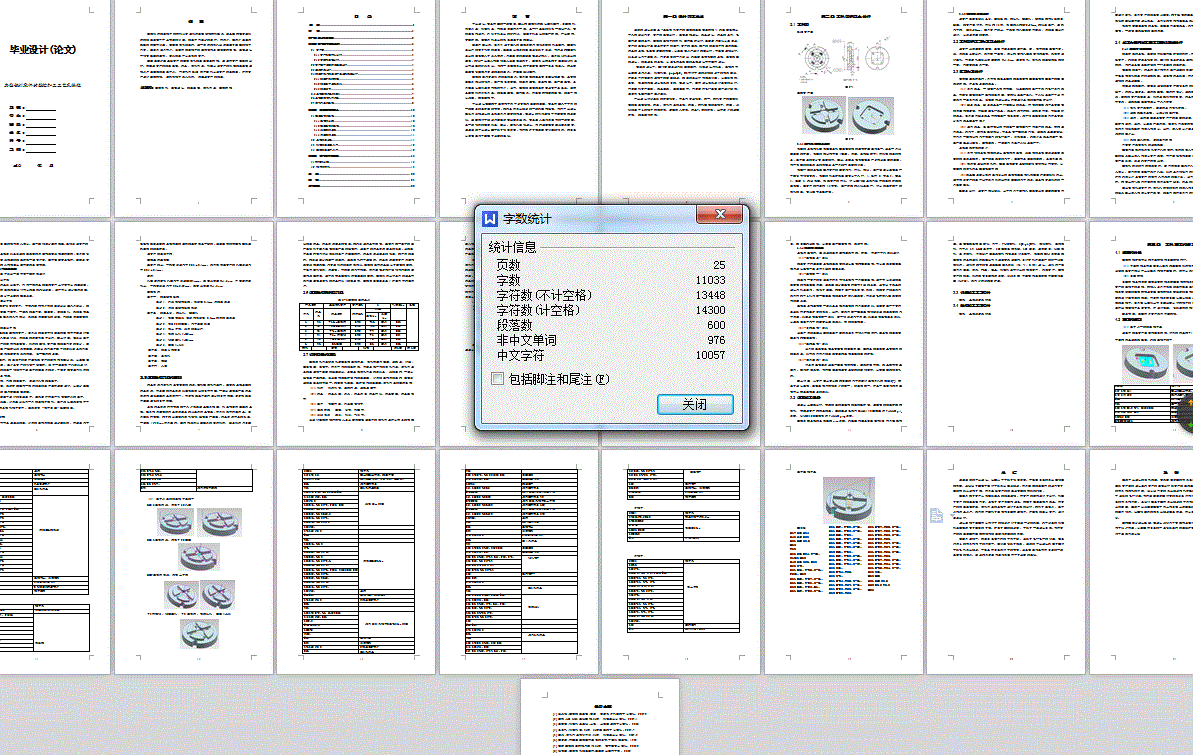Open the abstract page next to cover
Screen dimensions: 1193x755
pos(194,107)
